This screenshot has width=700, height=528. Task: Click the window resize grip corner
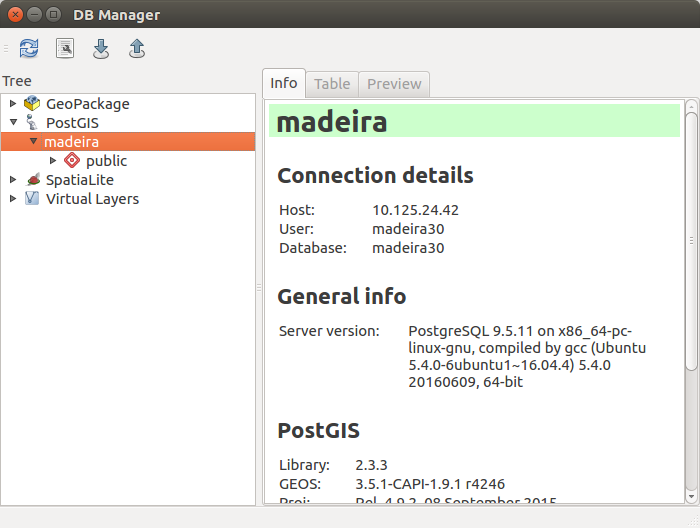click(x=693, y=521)
